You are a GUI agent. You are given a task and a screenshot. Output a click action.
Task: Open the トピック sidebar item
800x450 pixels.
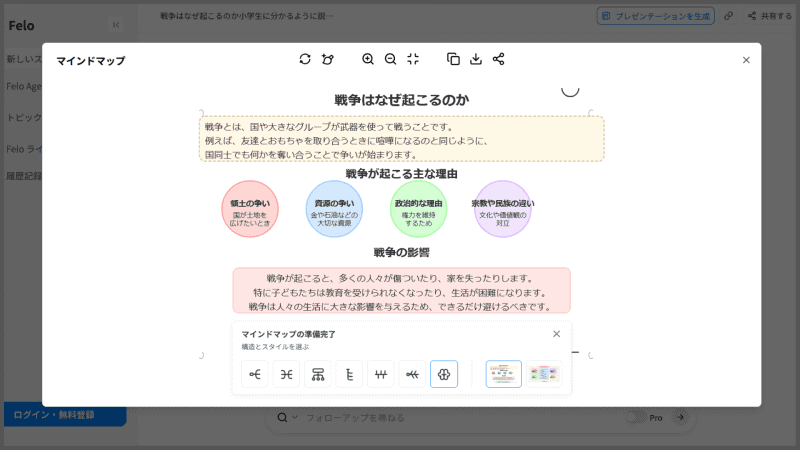pos(23,117)
